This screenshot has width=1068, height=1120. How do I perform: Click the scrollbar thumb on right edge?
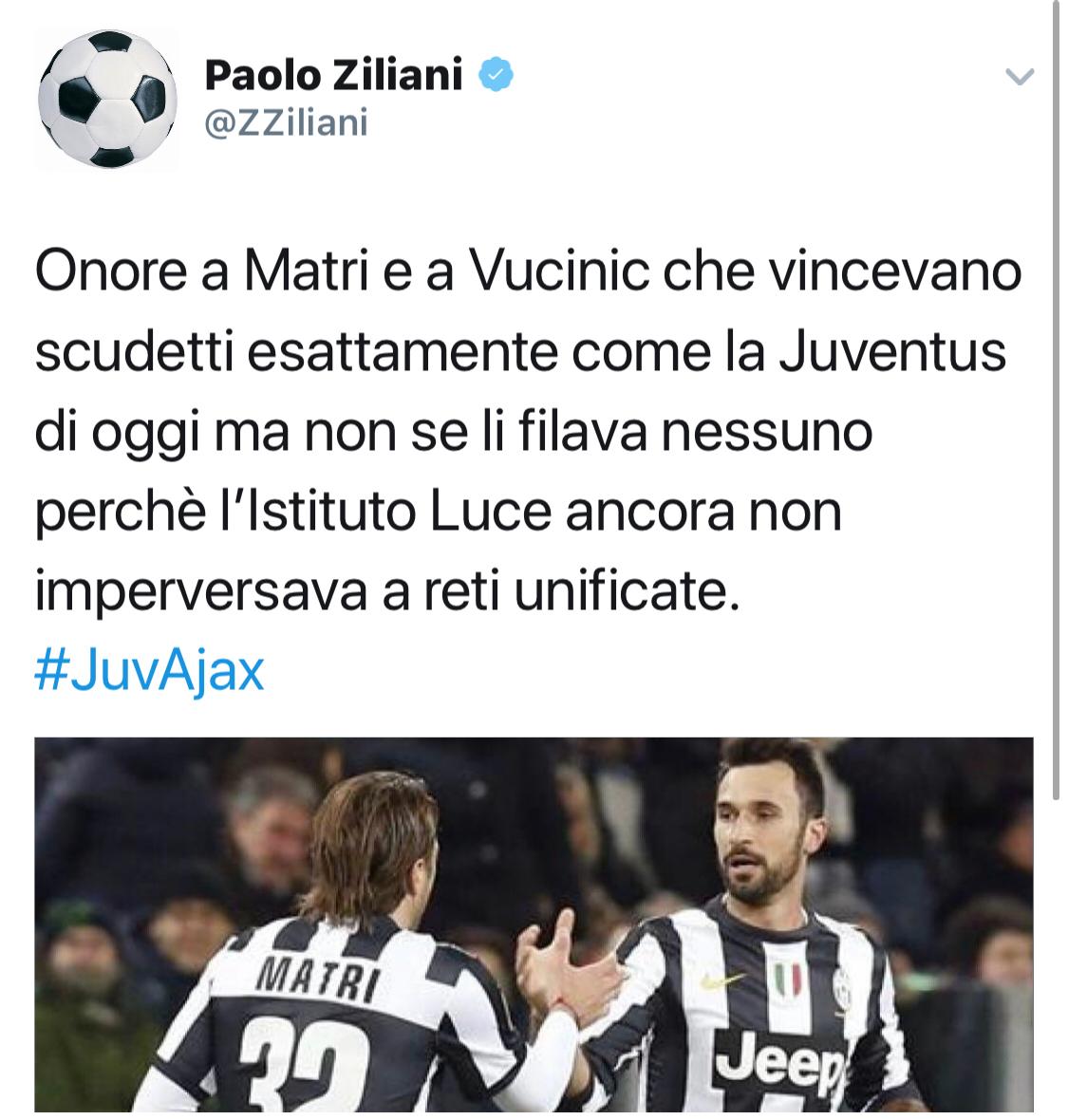[1057, 400]
